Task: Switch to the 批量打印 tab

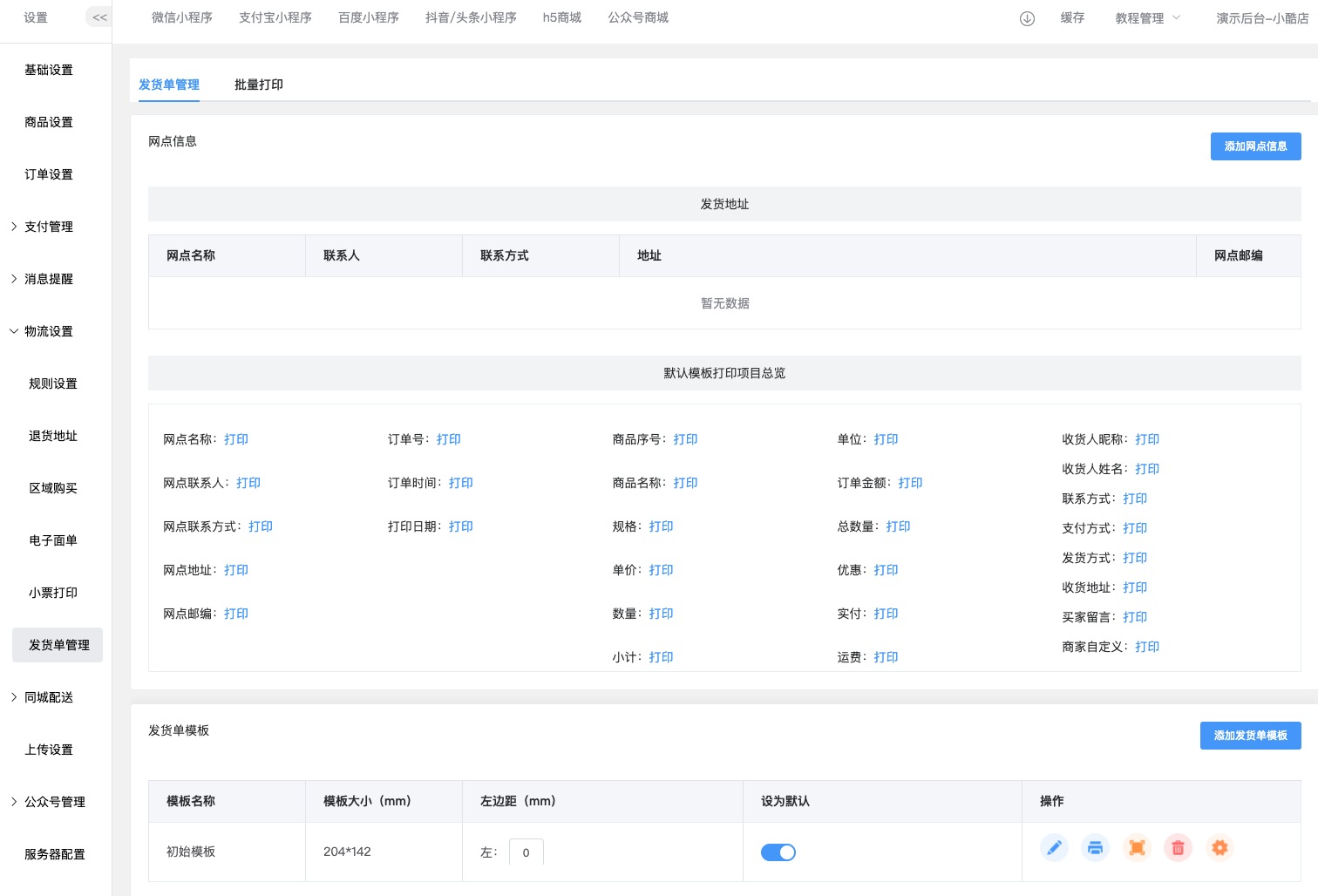Action: tap(259, 85)
